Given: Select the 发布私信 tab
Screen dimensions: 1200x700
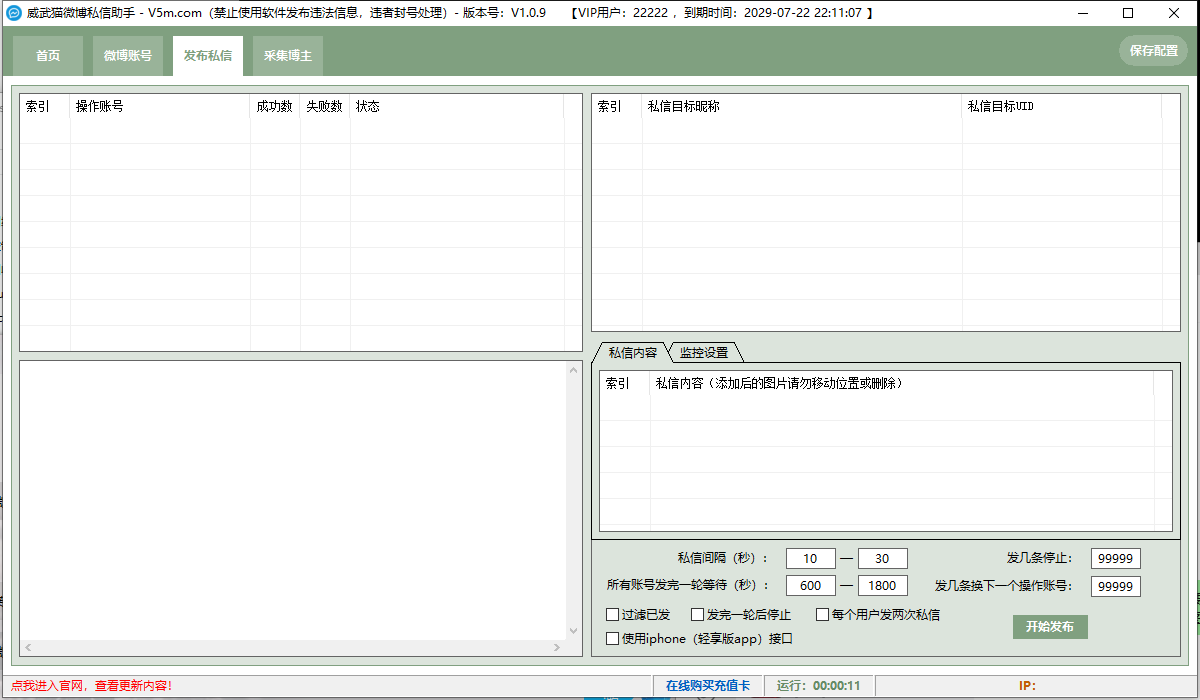Looking at the screenshot, I should [x=208, y=56].
